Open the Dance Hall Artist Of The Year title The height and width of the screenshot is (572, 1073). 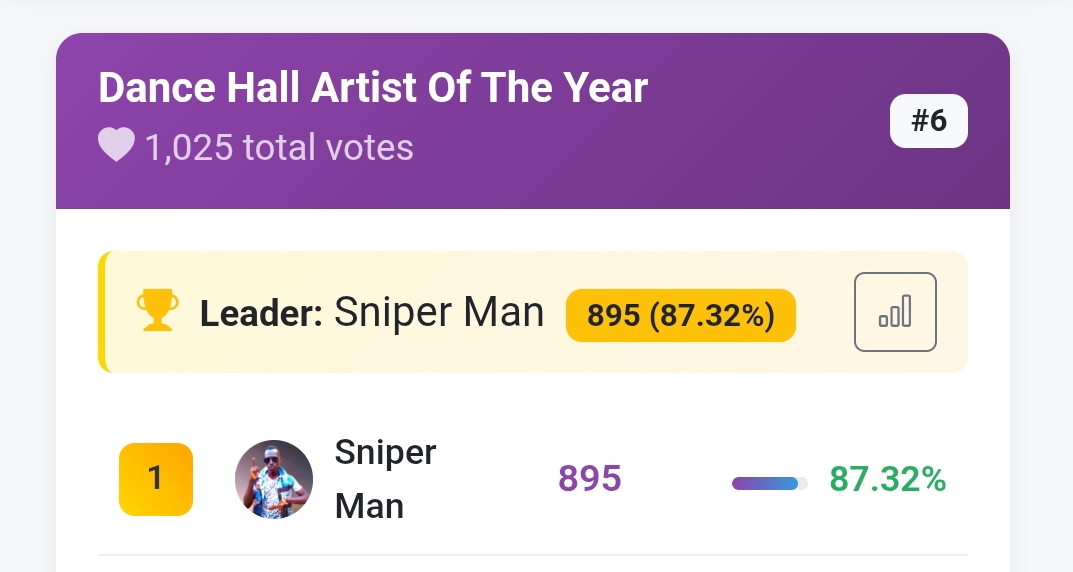tap(373, 89)
